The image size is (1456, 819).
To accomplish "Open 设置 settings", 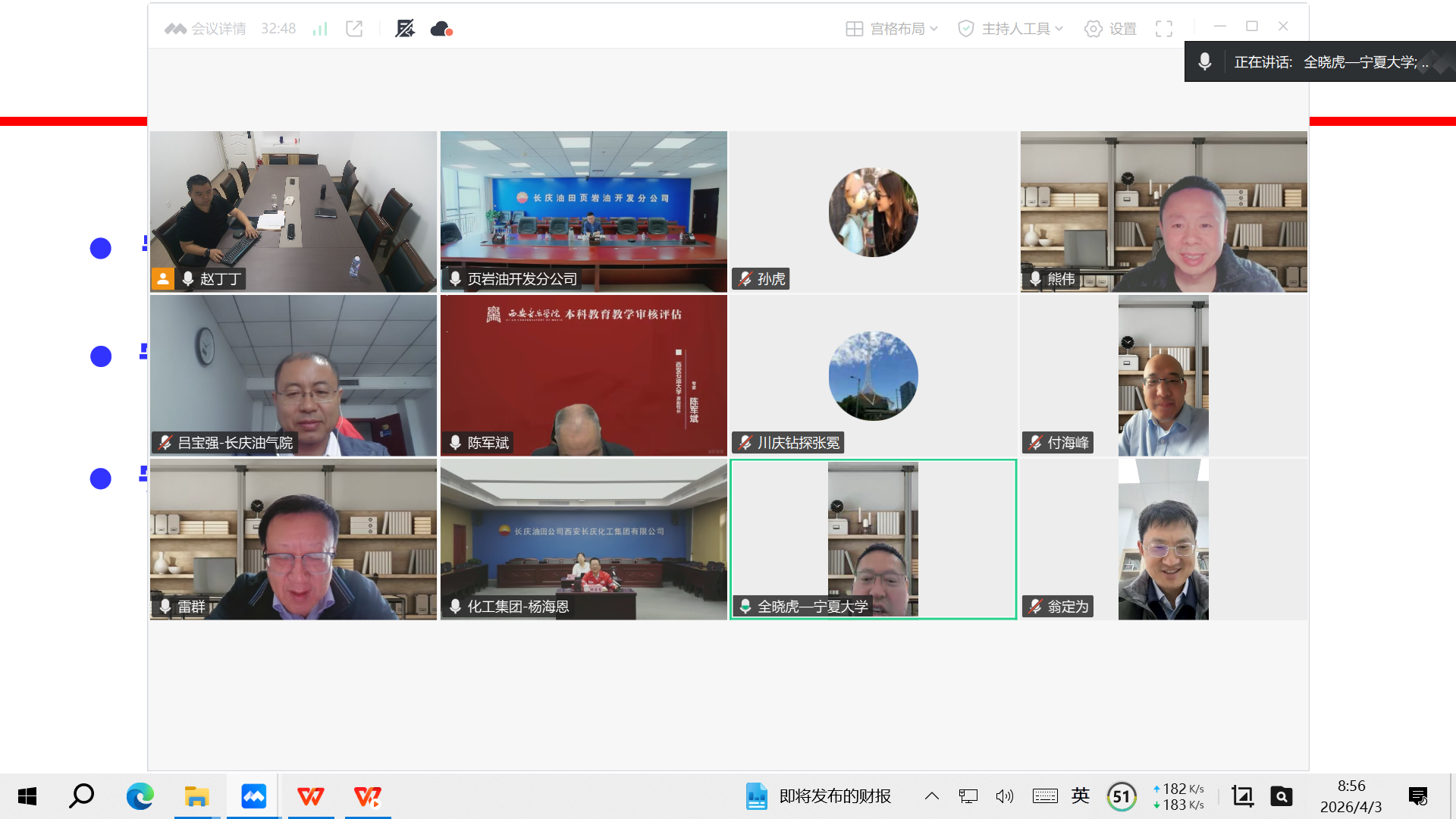I will click(1110, 29).
